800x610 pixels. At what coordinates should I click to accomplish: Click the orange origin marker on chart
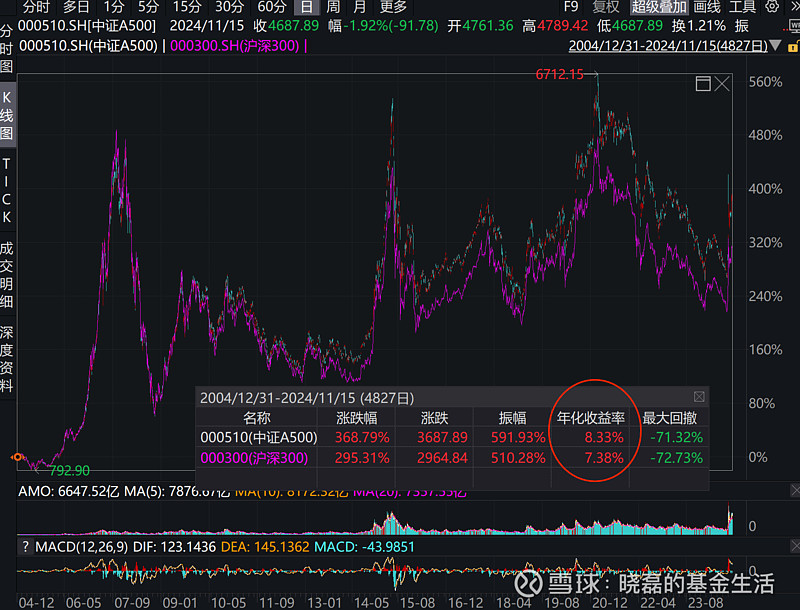click(x=17, y=457)
